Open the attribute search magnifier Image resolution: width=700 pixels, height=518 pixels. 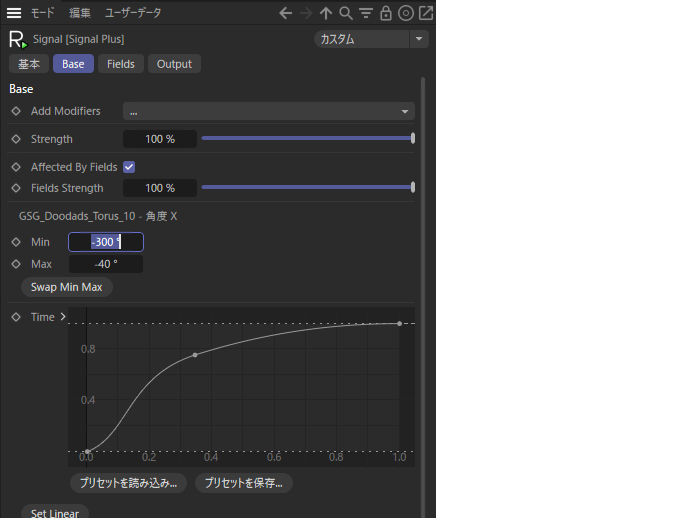click(346, 13)
